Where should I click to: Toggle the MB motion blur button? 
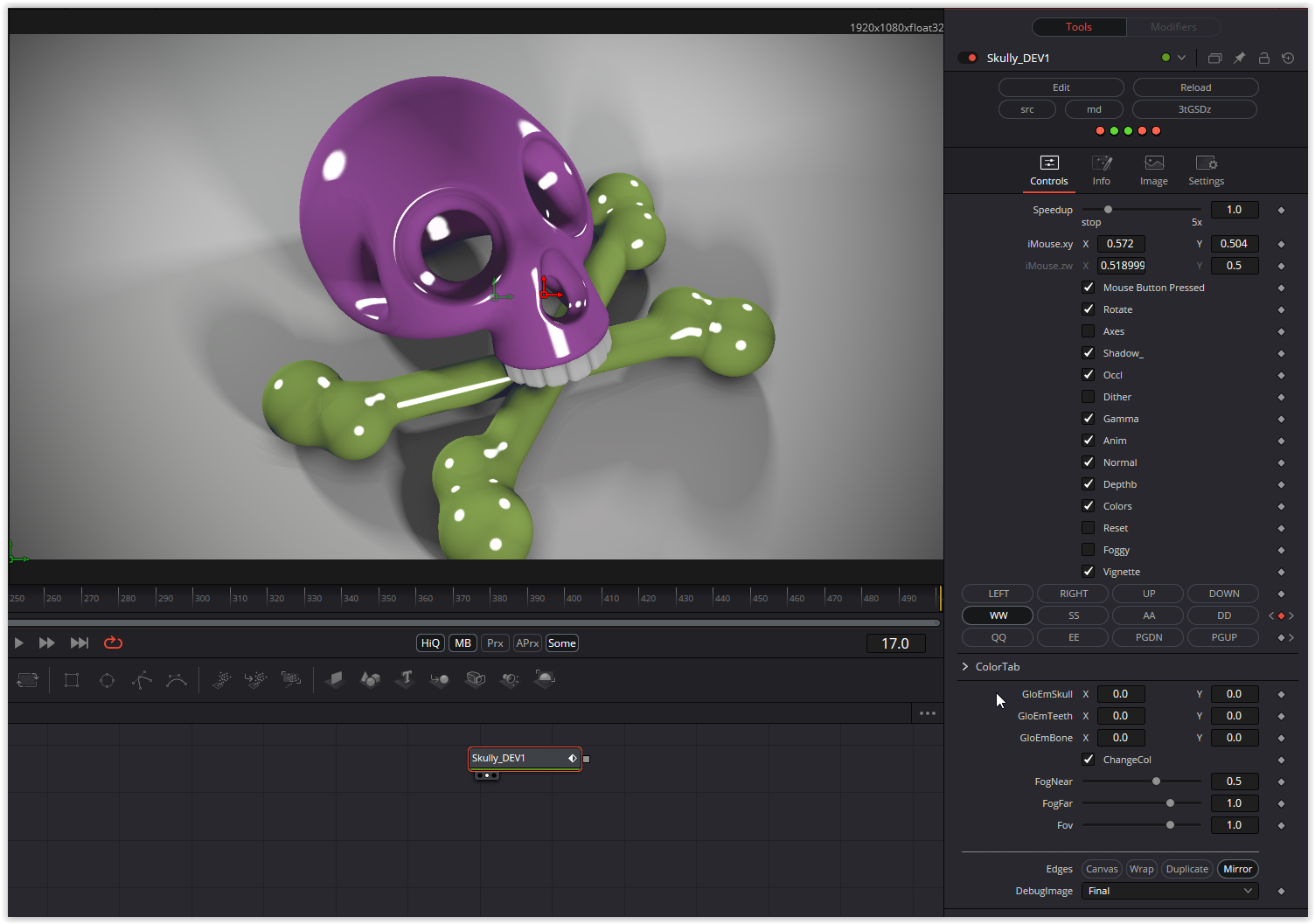(x=463, y=643)
